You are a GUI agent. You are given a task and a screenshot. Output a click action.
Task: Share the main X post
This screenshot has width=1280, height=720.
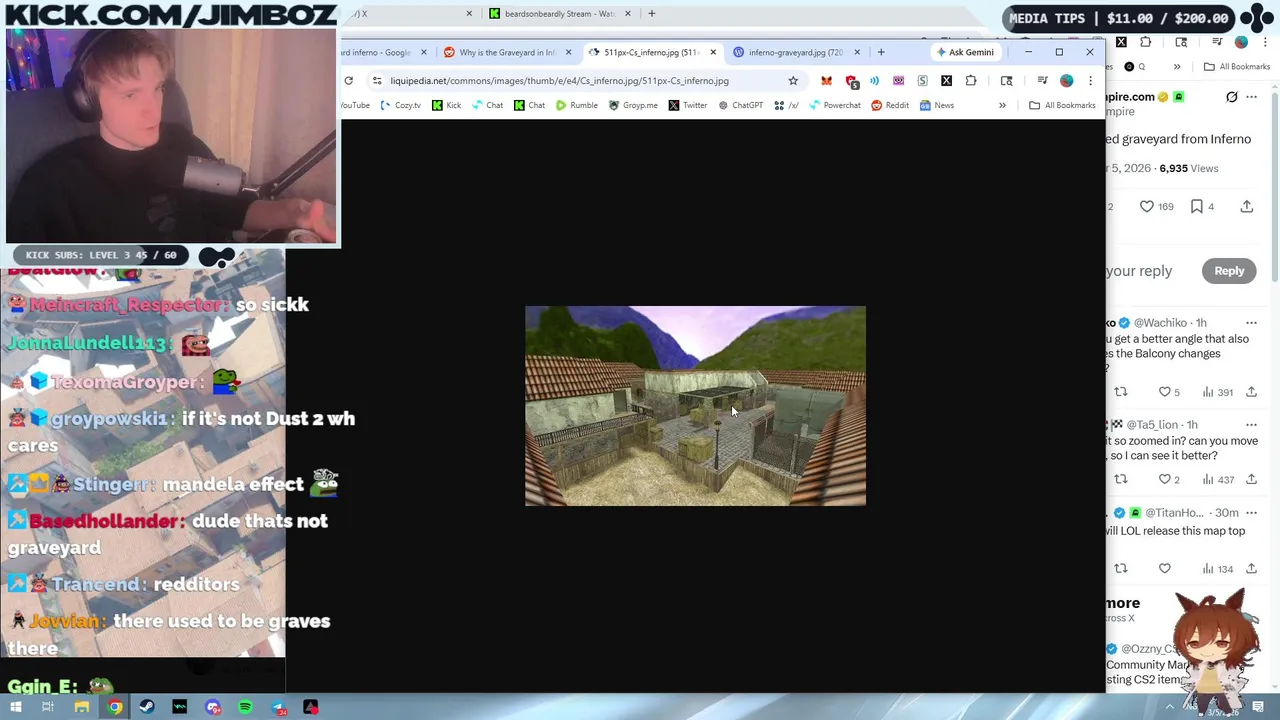[x=1246, y=206]
